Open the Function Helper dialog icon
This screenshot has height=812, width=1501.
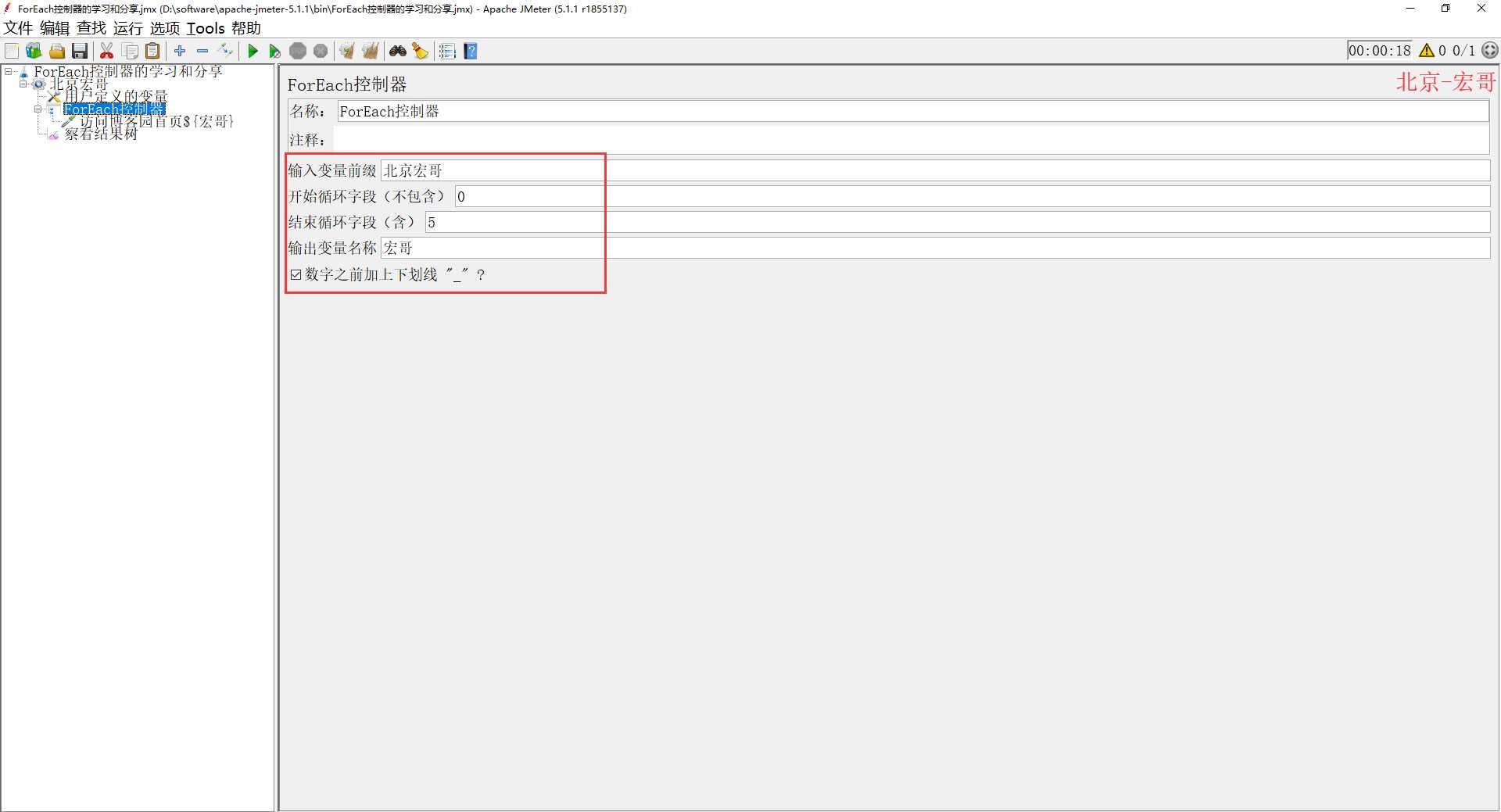(x=447, y=51)
